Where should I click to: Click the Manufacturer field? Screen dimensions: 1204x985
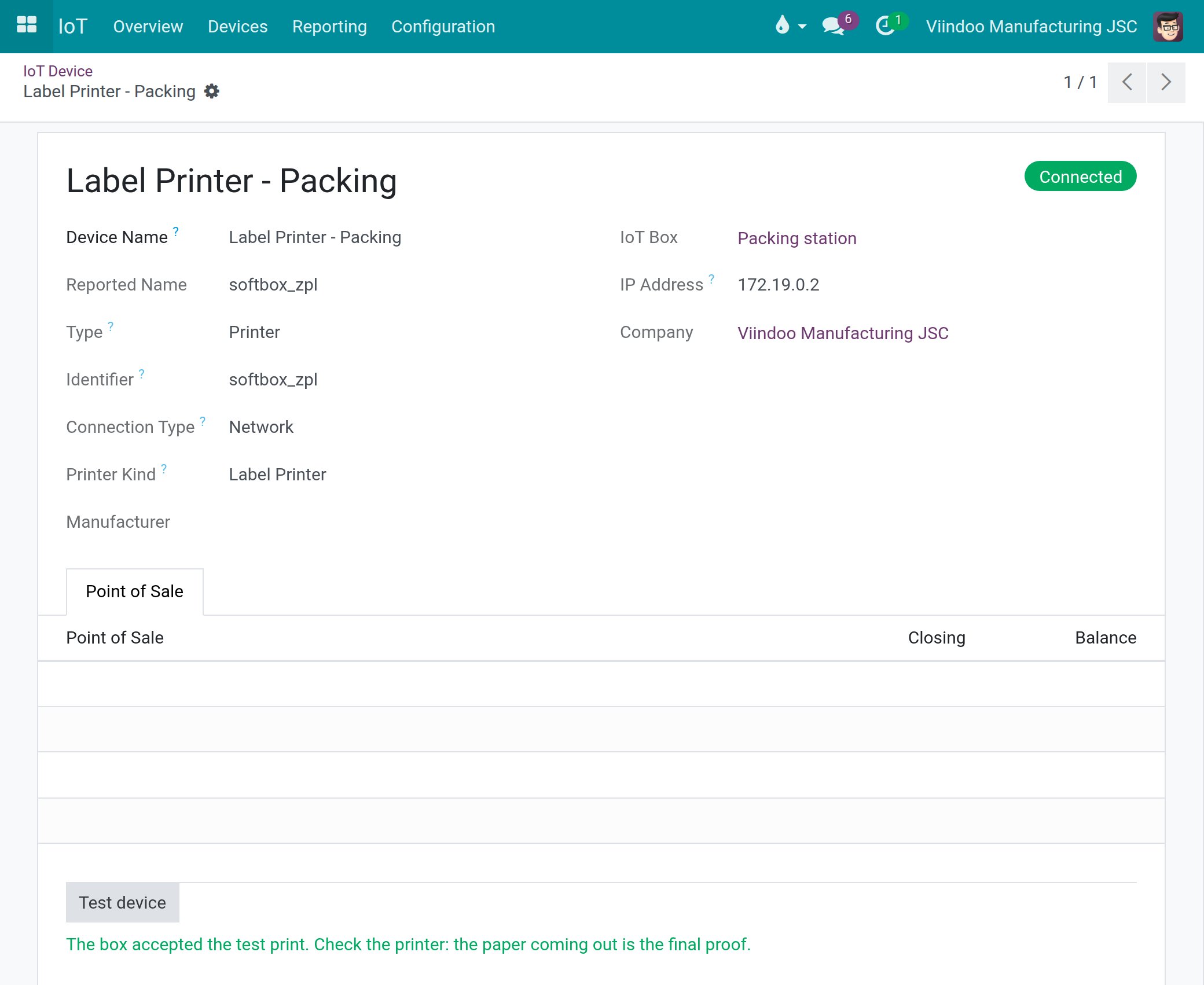coord(118,522)
